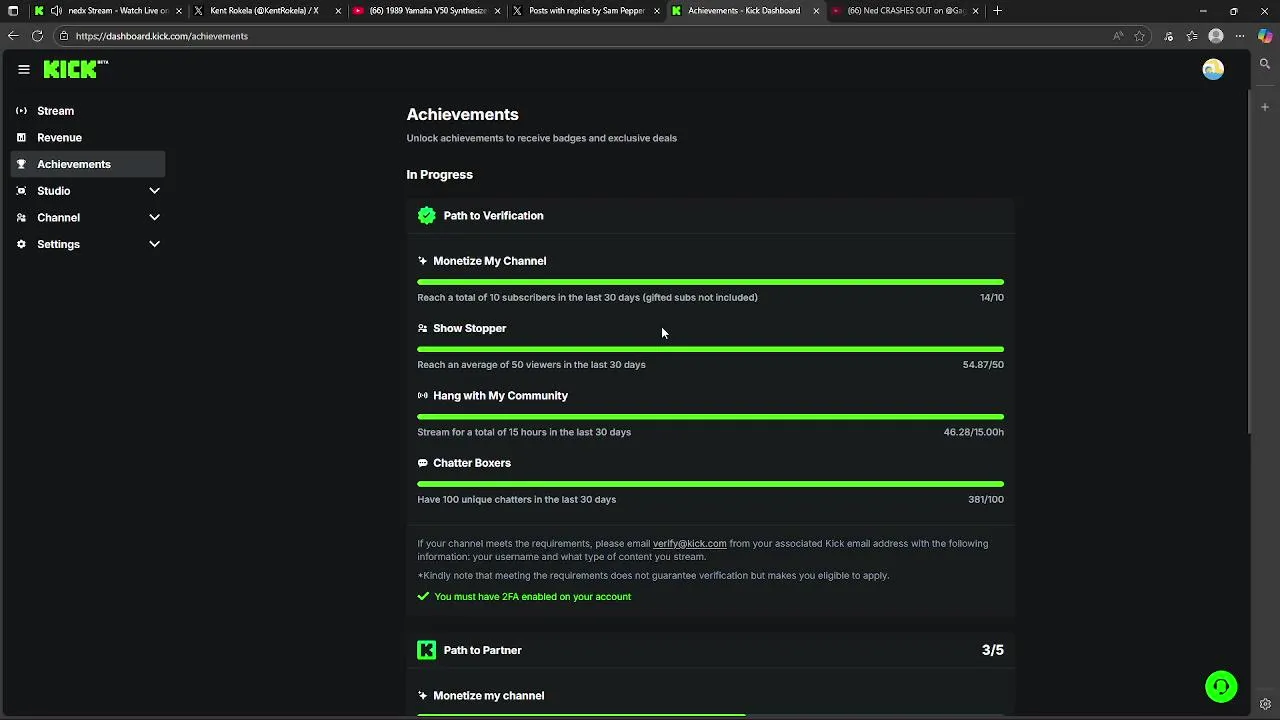Mute the nedx Stream tab audio

click(x=56, y=11)
